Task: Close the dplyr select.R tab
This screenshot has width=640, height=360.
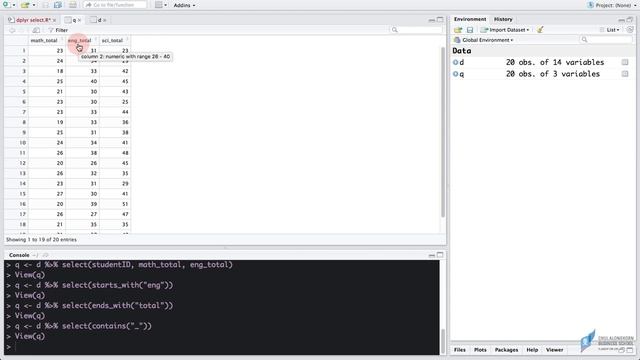Action: (x=54, y=20)
